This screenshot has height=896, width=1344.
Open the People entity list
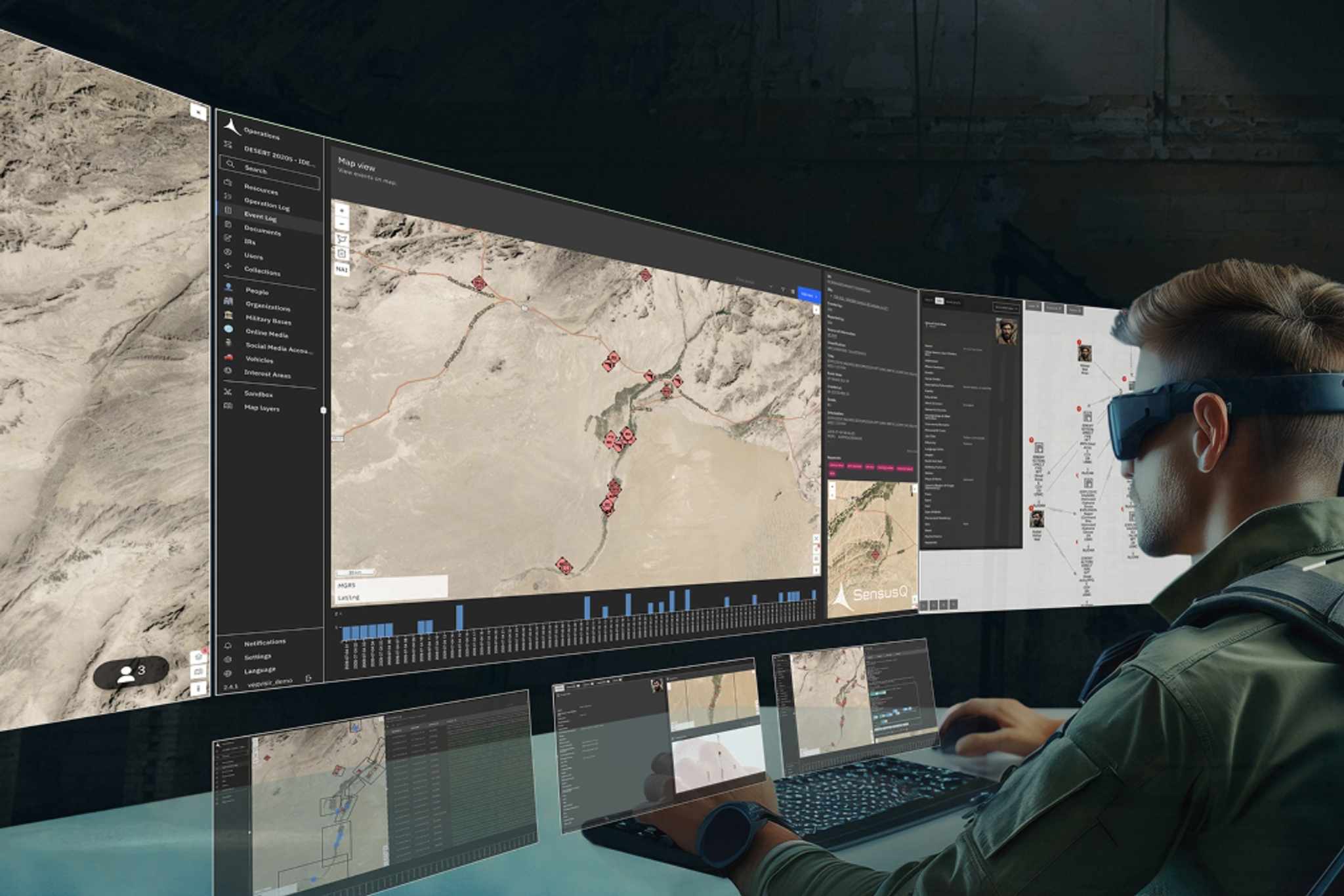[x=257, y=291]
